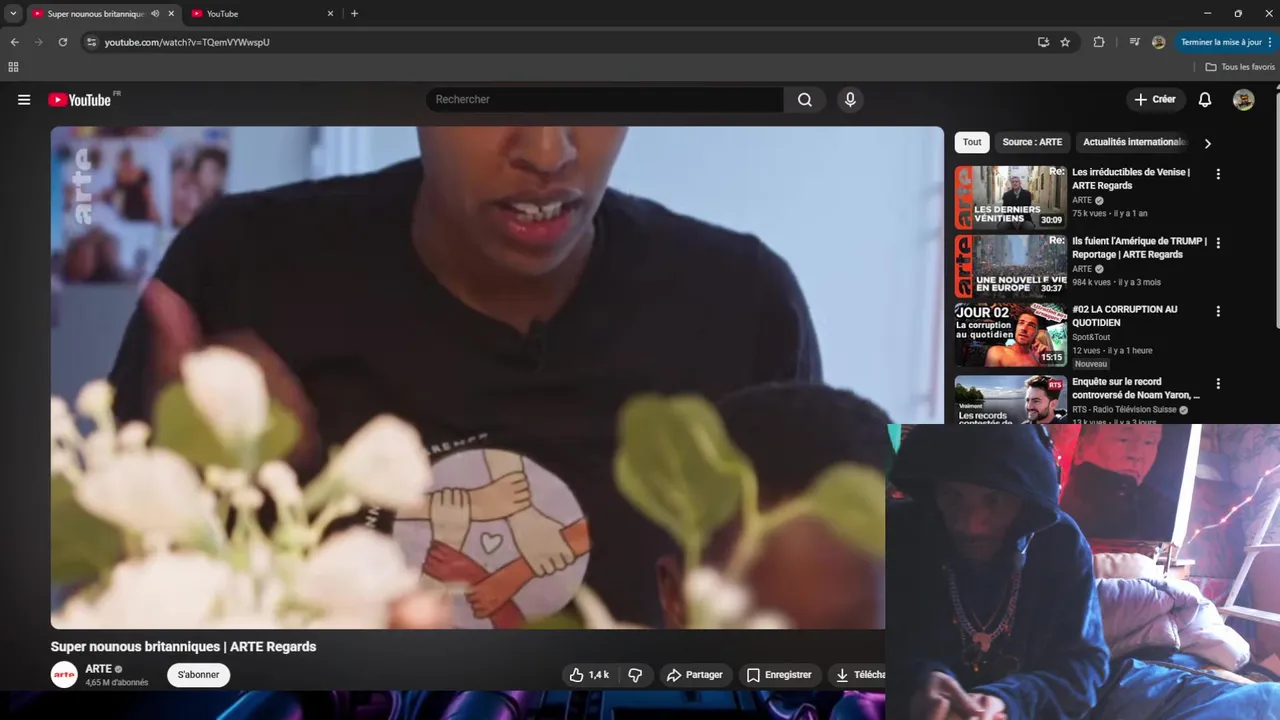1280x720 pixels.
Task: Click Terminer la mise à jour
Action: pos(1221,42)
